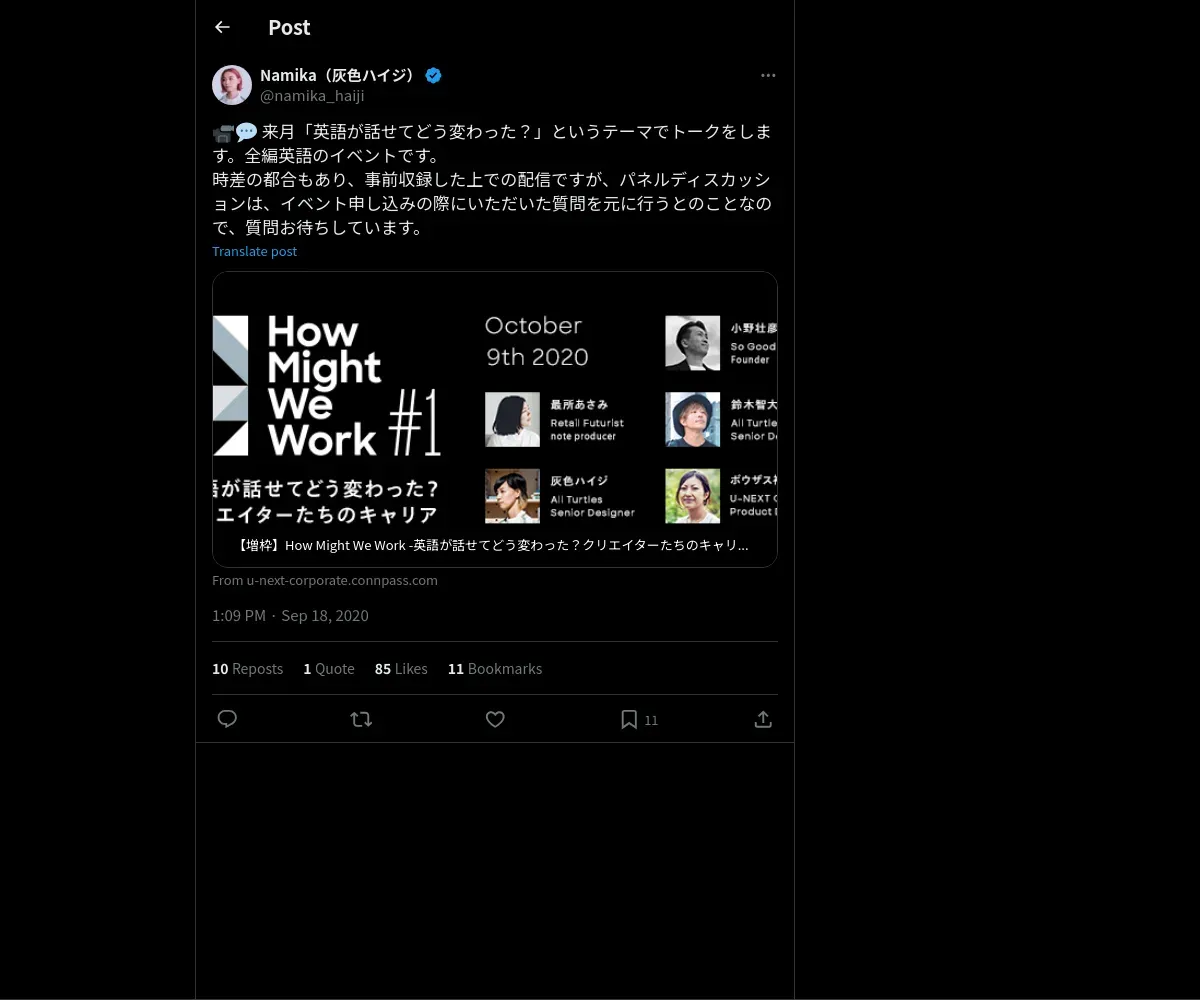This screenshot has width=1200, height=1000.
Task: Click the repost arrows icon
Action: (x=361, y=719)
